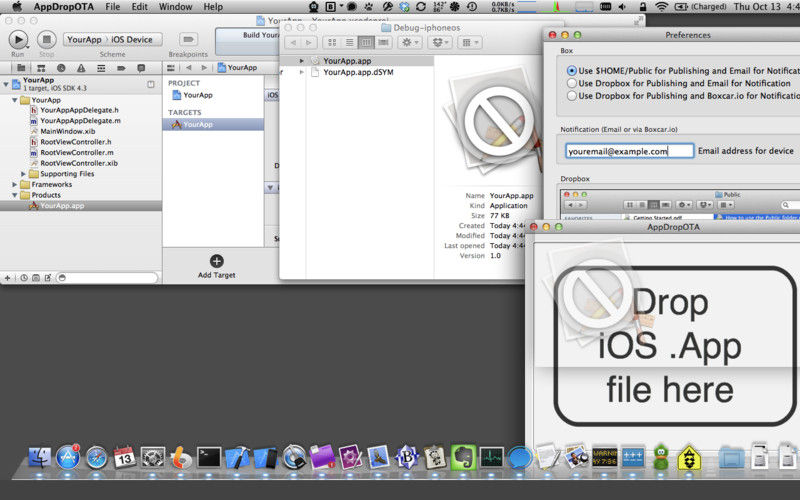Open the Apple menu
Image resolution: width=800 pixels, height=500 pixels.
[17, 7]
